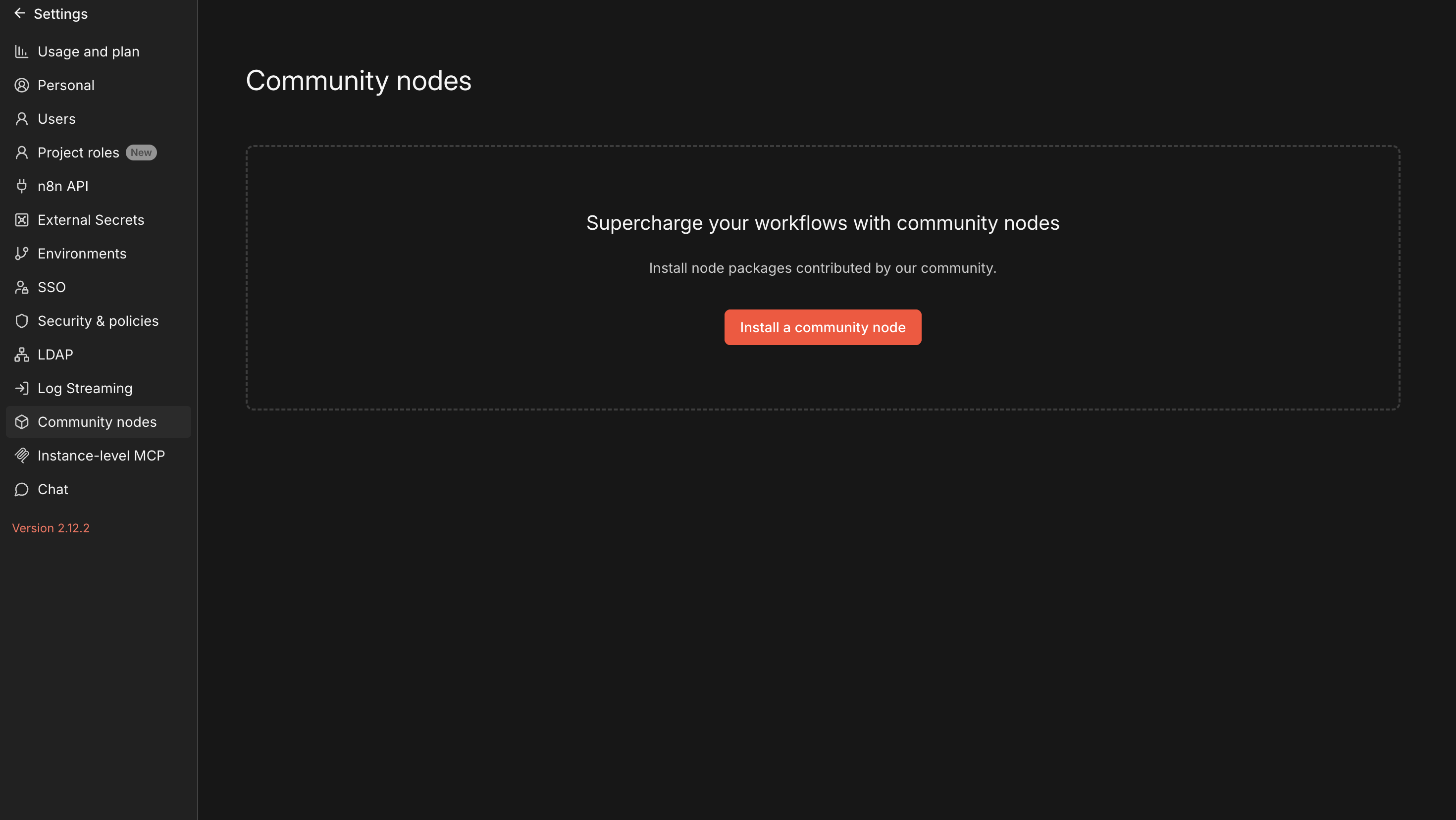This screenshot has height=820, width=1456.
Task: Click the Version 2.12.2 link
Action: [x=51, y=528]
